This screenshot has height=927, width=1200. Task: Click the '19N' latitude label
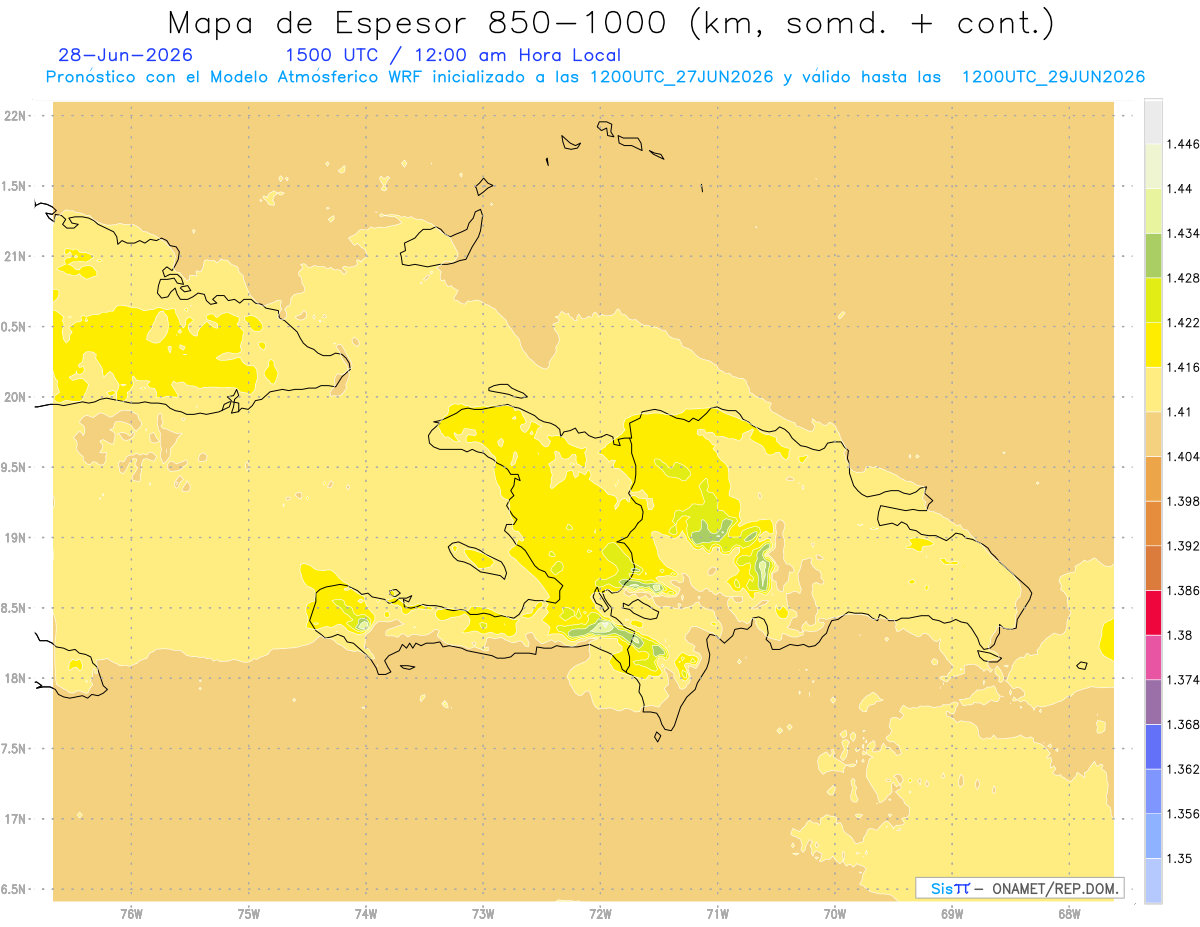(x=15, y=538)
